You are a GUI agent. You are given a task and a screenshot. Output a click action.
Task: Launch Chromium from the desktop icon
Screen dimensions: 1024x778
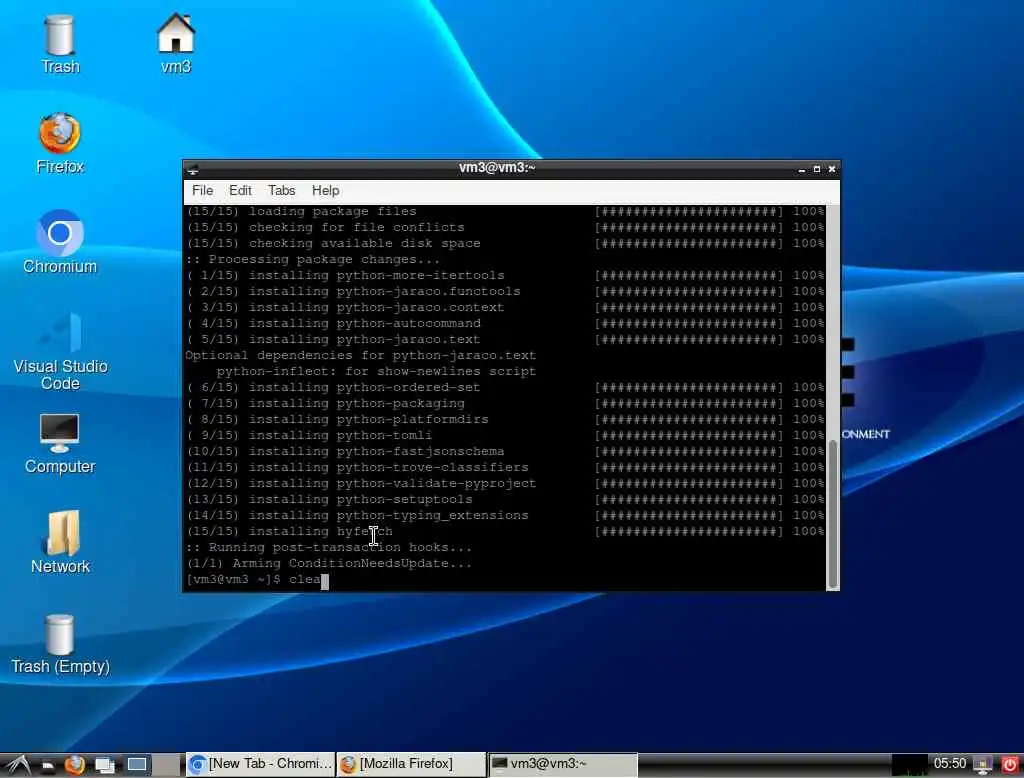point(59,242)
